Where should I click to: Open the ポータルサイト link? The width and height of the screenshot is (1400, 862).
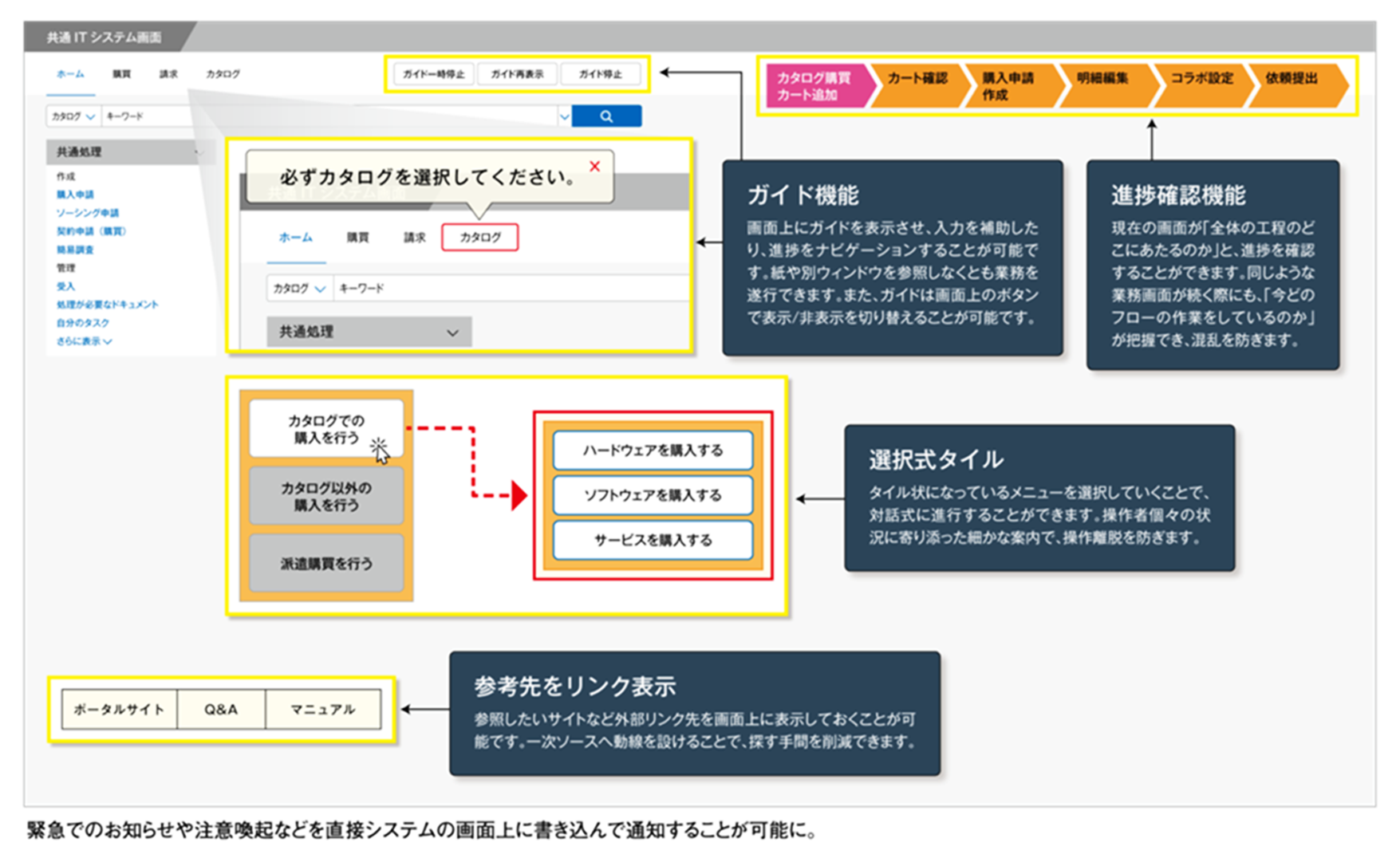click(x=118, y=708)
